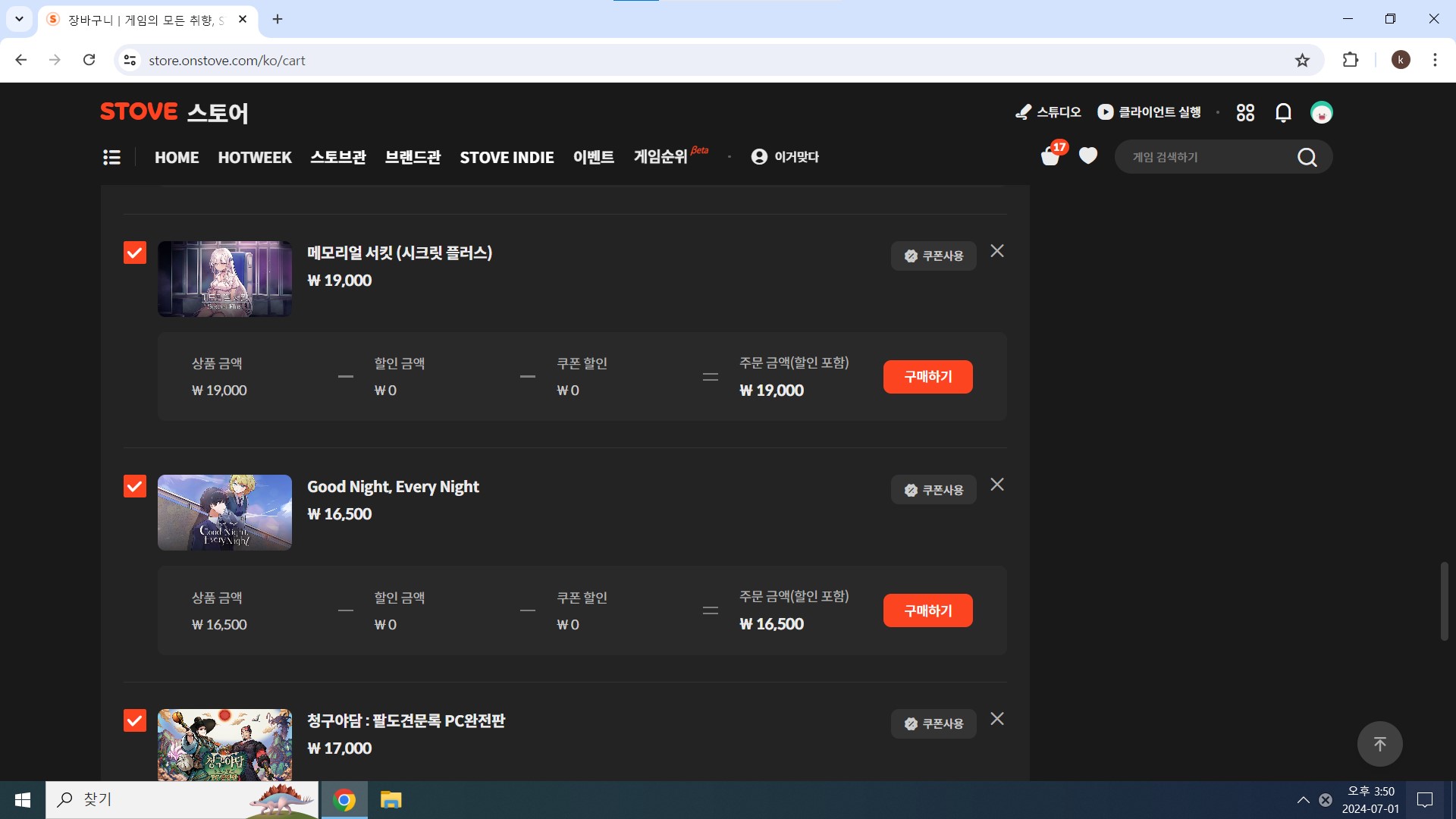Open 브랜드관 menu item
Viewport: 1456px width, 819px height.
coord(413,157)
